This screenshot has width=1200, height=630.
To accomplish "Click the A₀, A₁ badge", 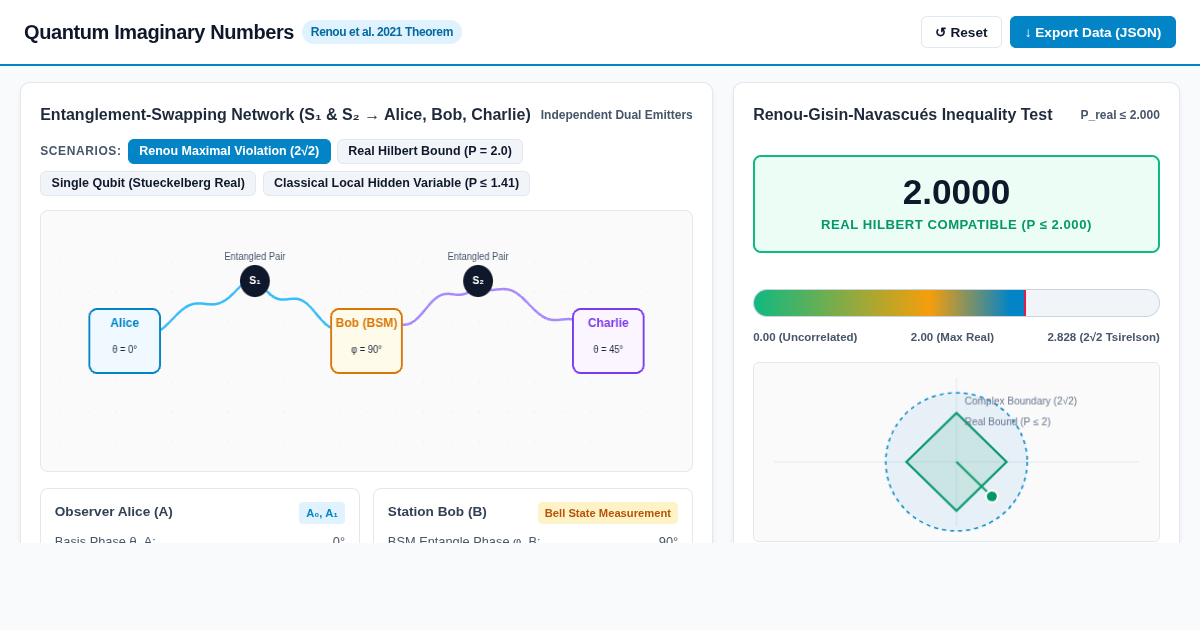I will point(322,513).
